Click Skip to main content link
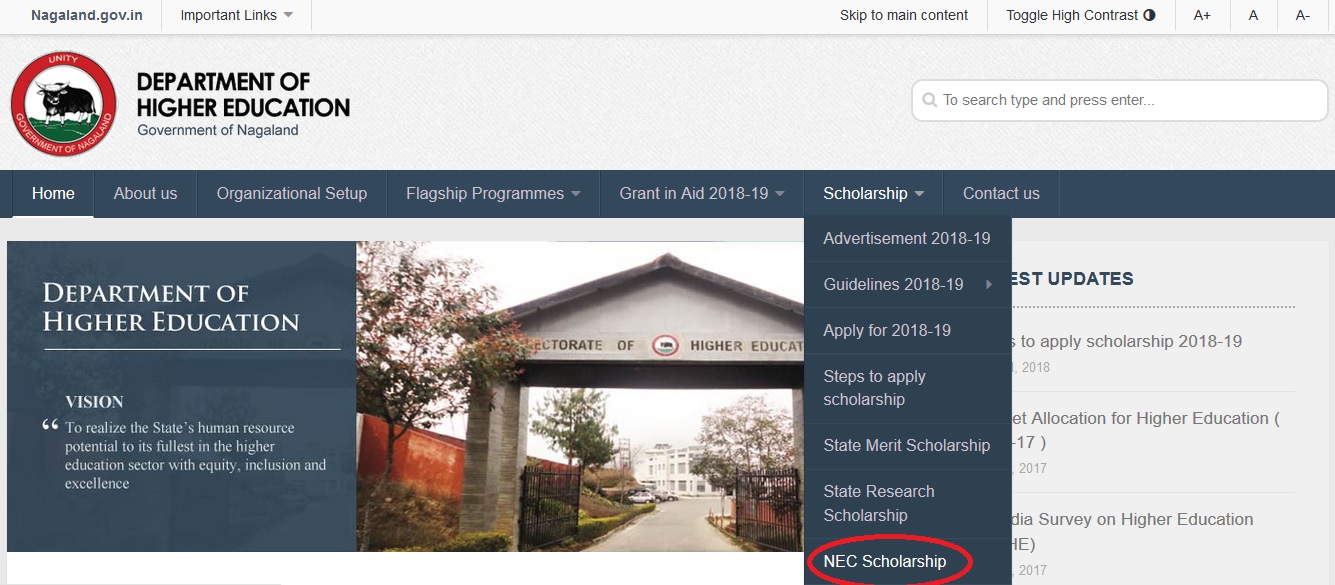The height and width of the screenshot is (585, 1335). 904,15
